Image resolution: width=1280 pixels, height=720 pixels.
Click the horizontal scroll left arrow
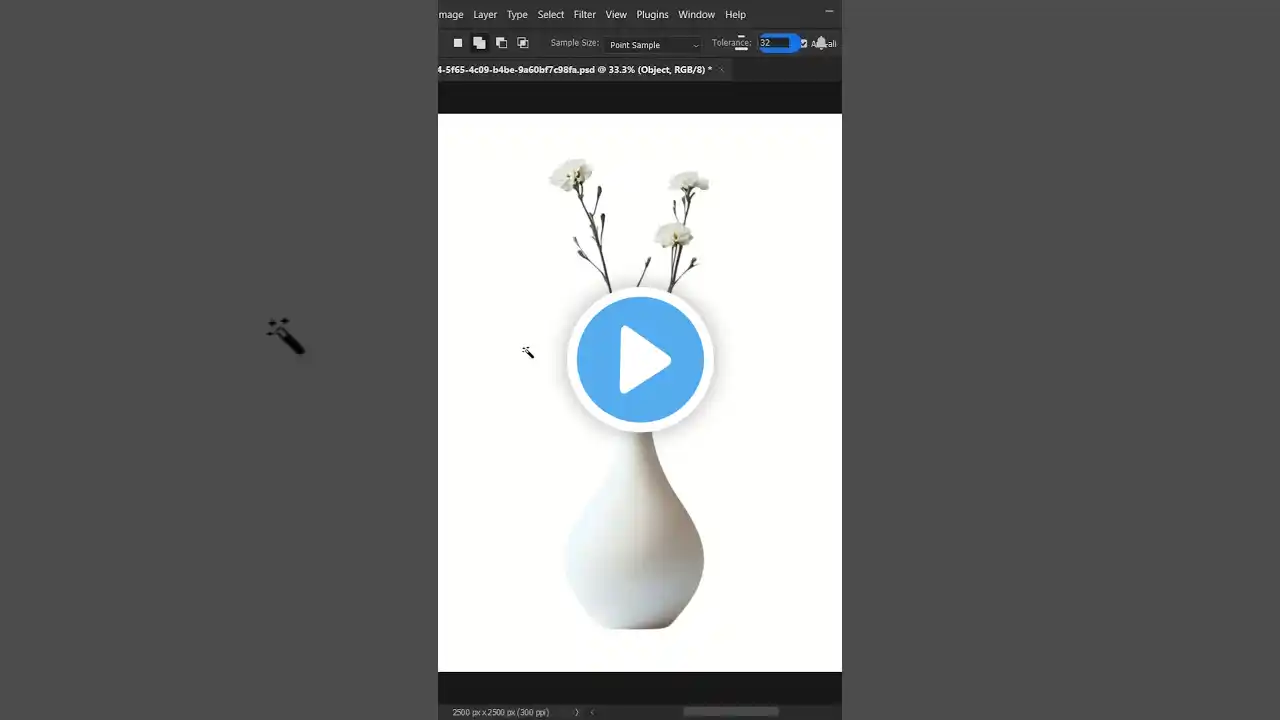coord(592,712)
